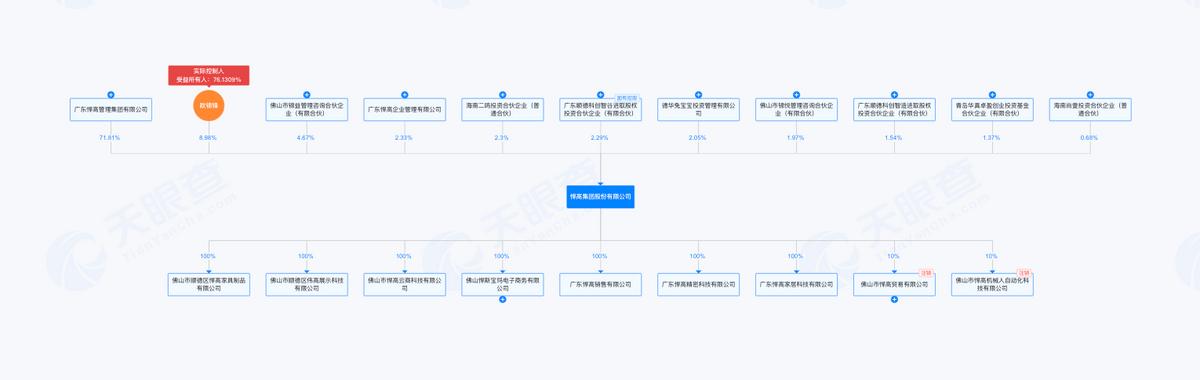Open shareholder node 佛山市锦益管理咨询合伙企业
The image size is (1200, 380).
point(307,109)
